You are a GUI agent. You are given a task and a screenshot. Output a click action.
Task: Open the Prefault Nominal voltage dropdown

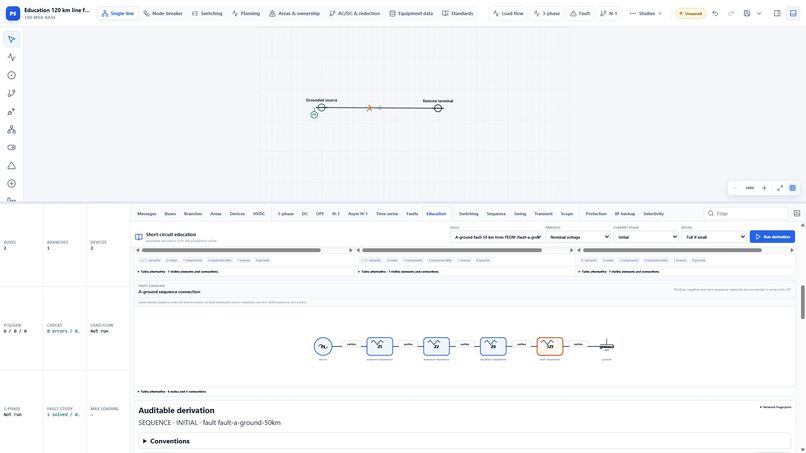pos(578,237)
